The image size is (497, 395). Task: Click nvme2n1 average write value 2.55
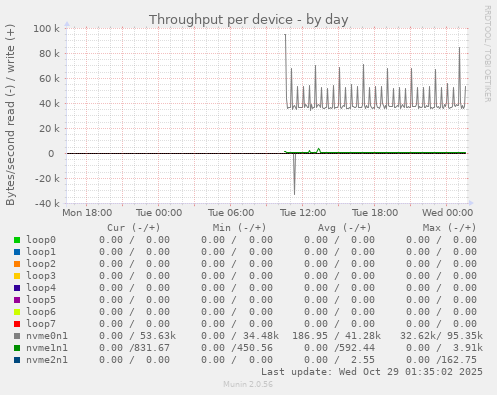[x=363, y=360]
